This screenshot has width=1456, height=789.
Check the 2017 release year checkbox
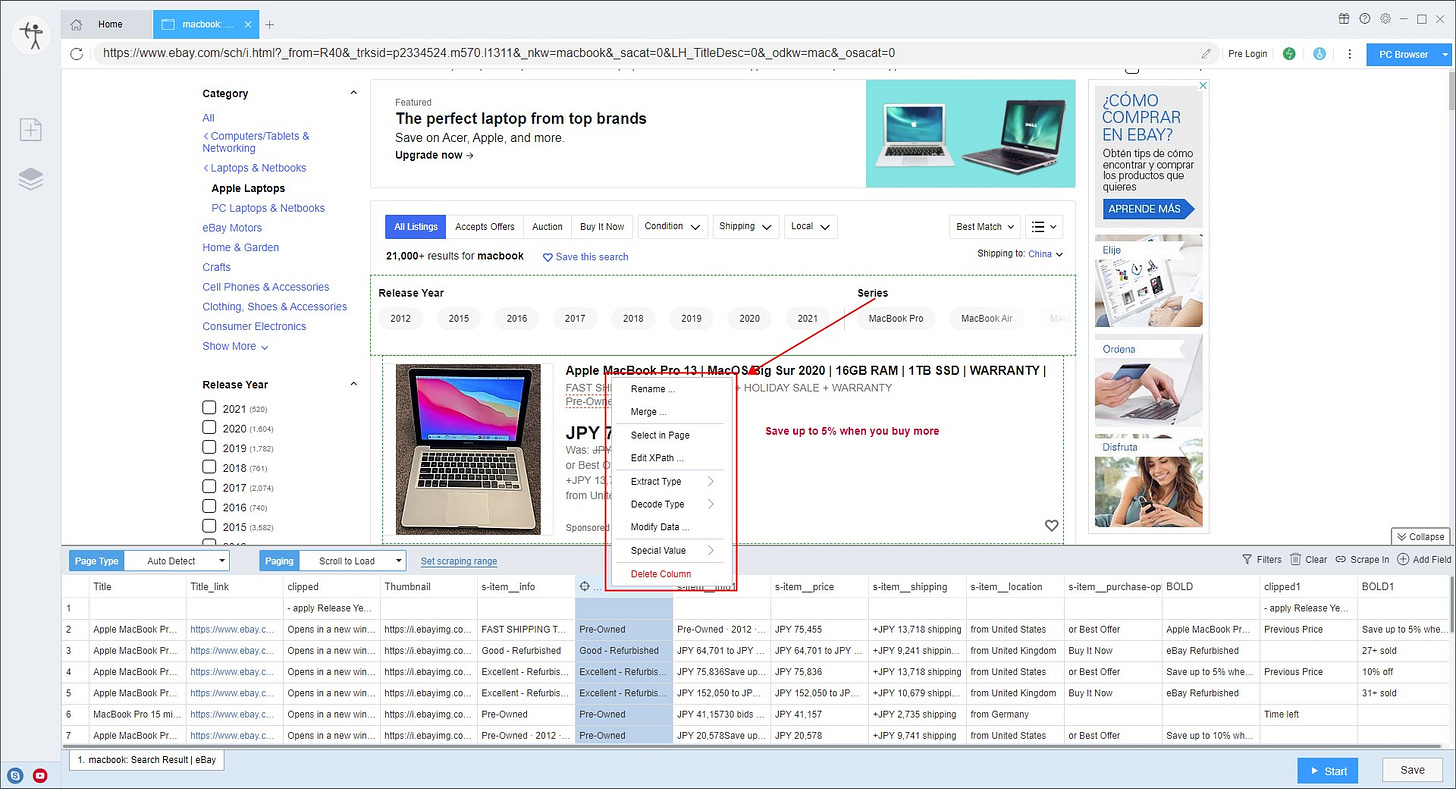209,487
